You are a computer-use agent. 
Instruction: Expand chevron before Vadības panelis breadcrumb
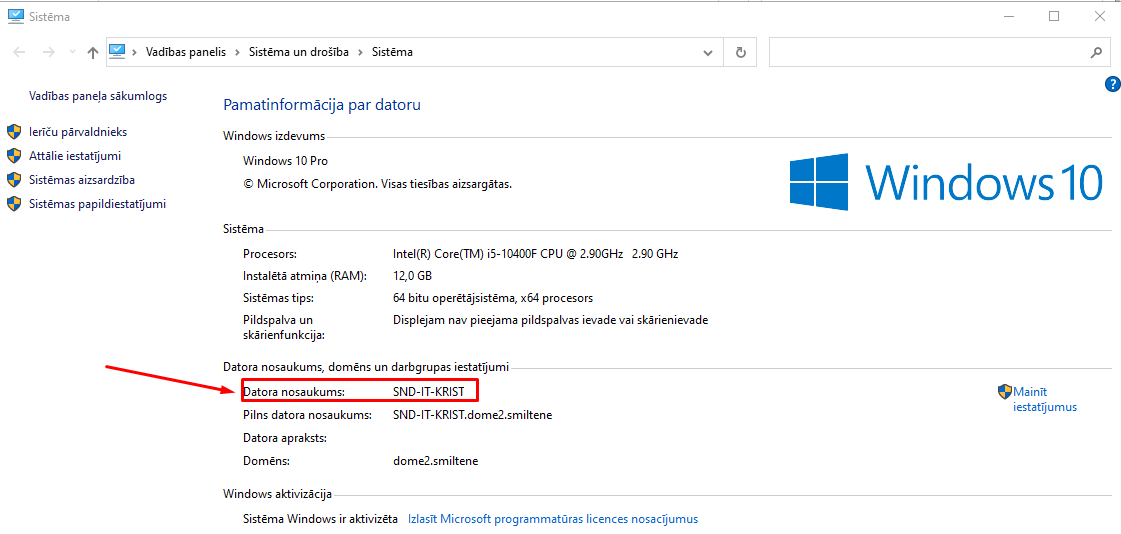[134, 52]
